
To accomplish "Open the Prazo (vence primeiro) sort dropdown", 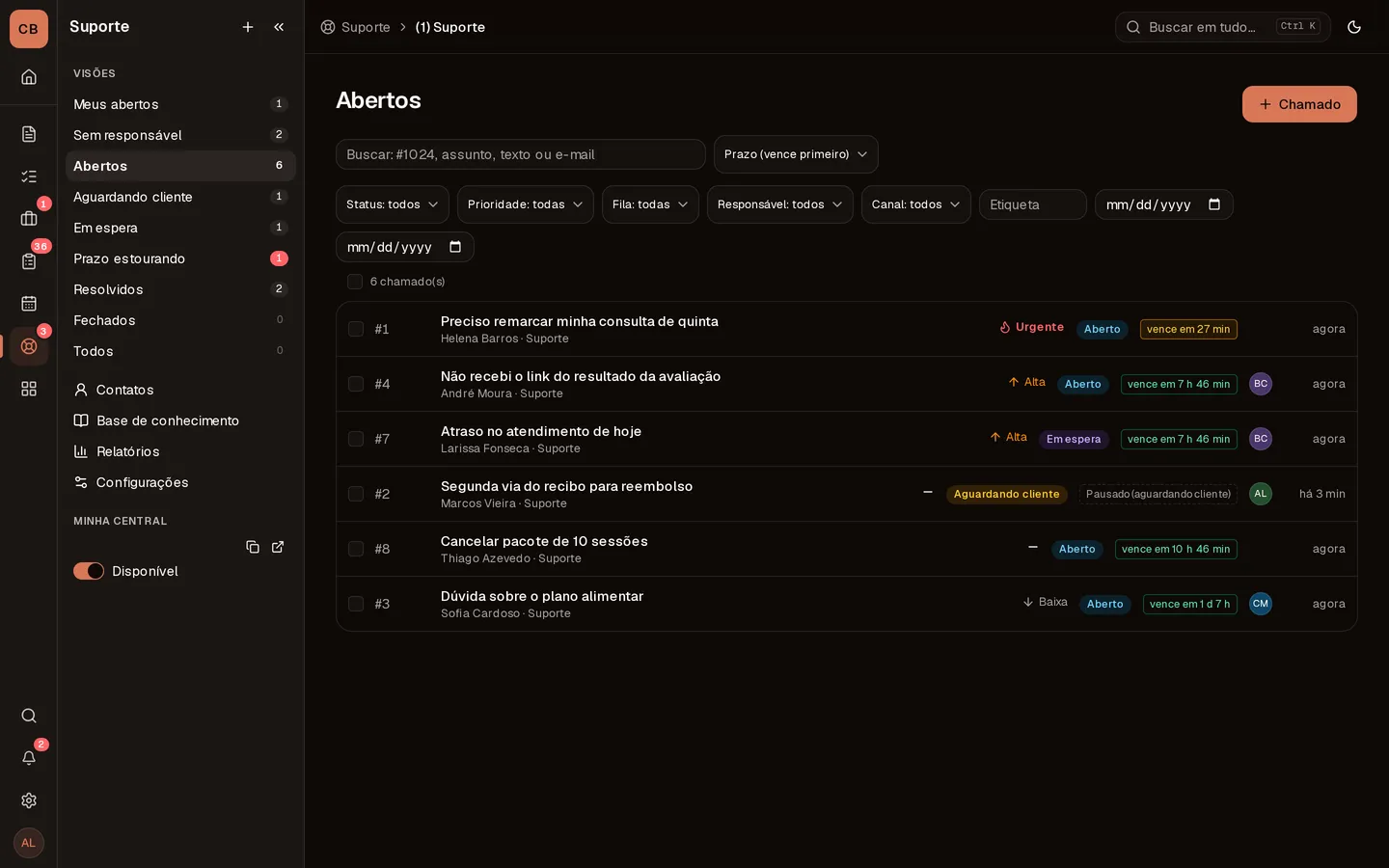I will coord(796,154).
